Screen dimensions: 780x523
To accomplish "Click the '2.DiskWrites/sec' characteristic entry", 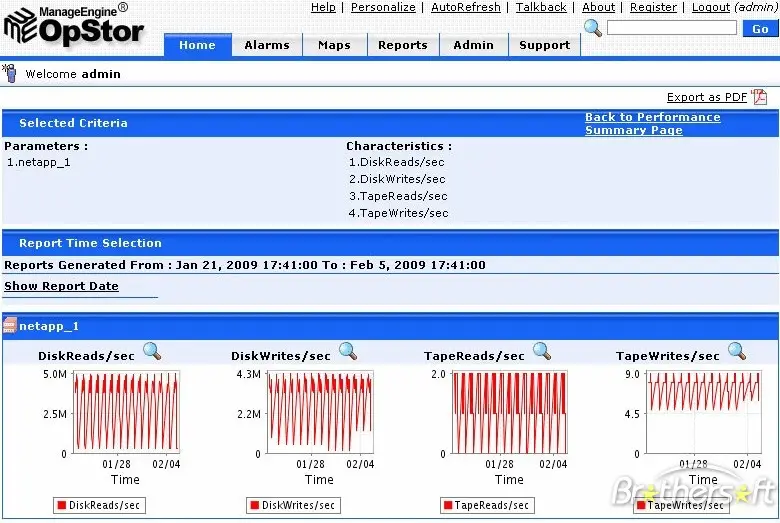I will click(x=397, y=179).
